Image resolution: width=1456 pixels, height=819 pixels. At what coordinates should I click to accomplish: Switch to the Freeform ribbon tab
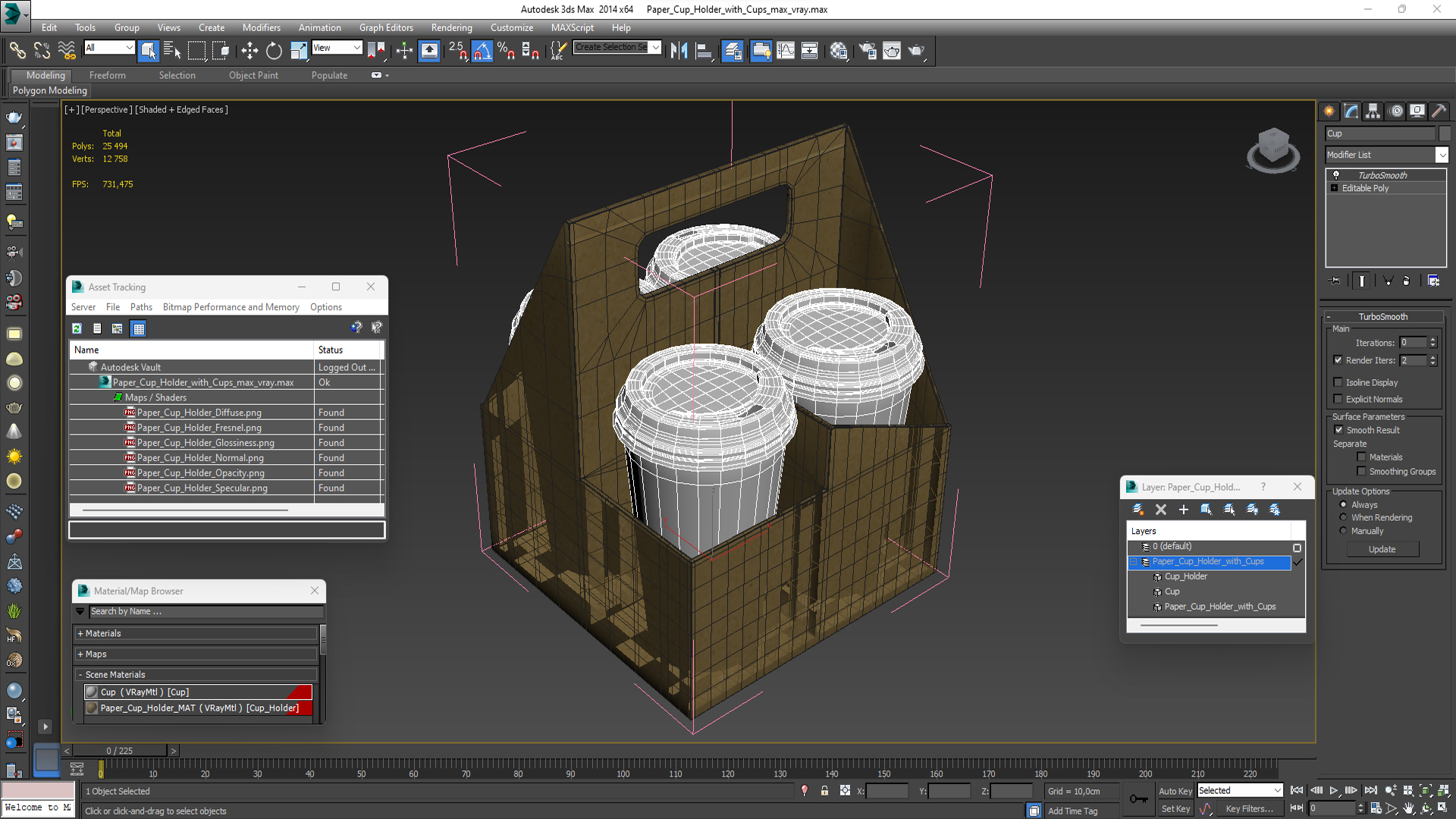click(107, 75)
